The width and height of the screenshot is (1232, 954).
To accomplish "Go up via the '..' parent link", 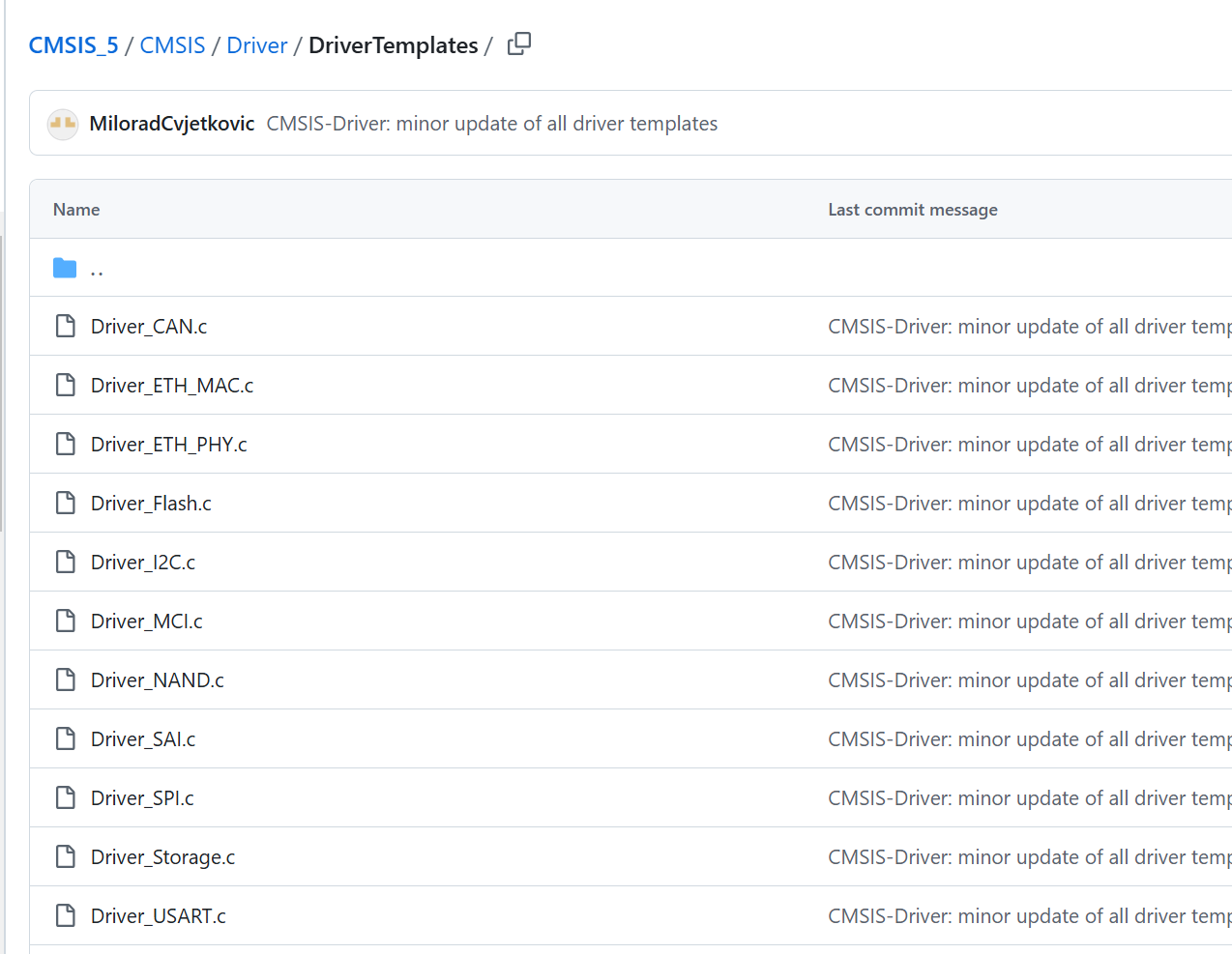I will [x=97, y=270].
